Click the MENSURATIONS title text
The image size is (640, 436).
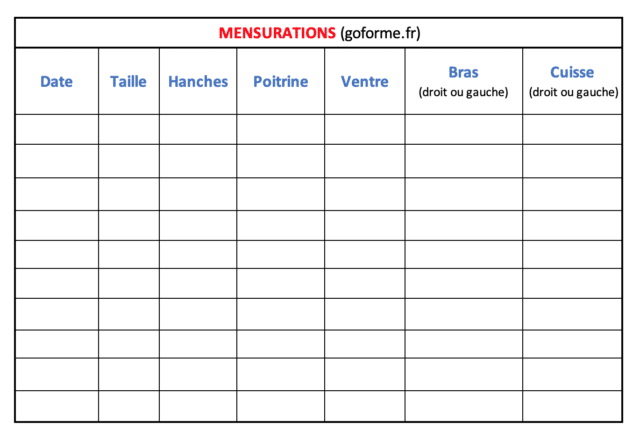[x=277, y=33]
